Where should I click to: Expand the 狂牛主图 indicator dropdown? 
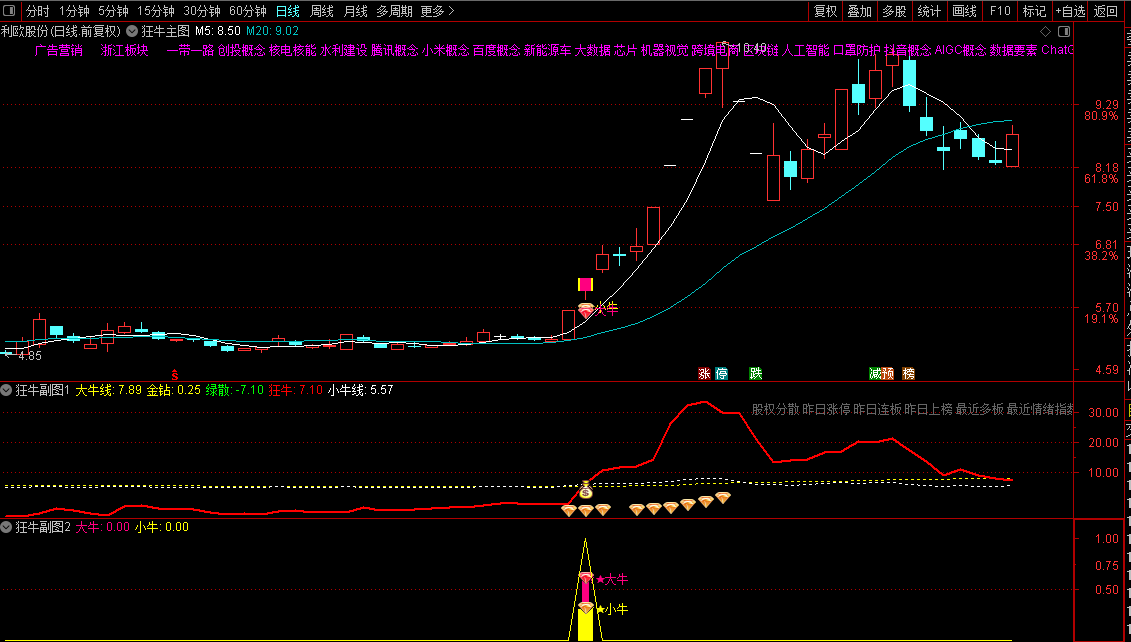pyautogui.click(x=133, y=31)
